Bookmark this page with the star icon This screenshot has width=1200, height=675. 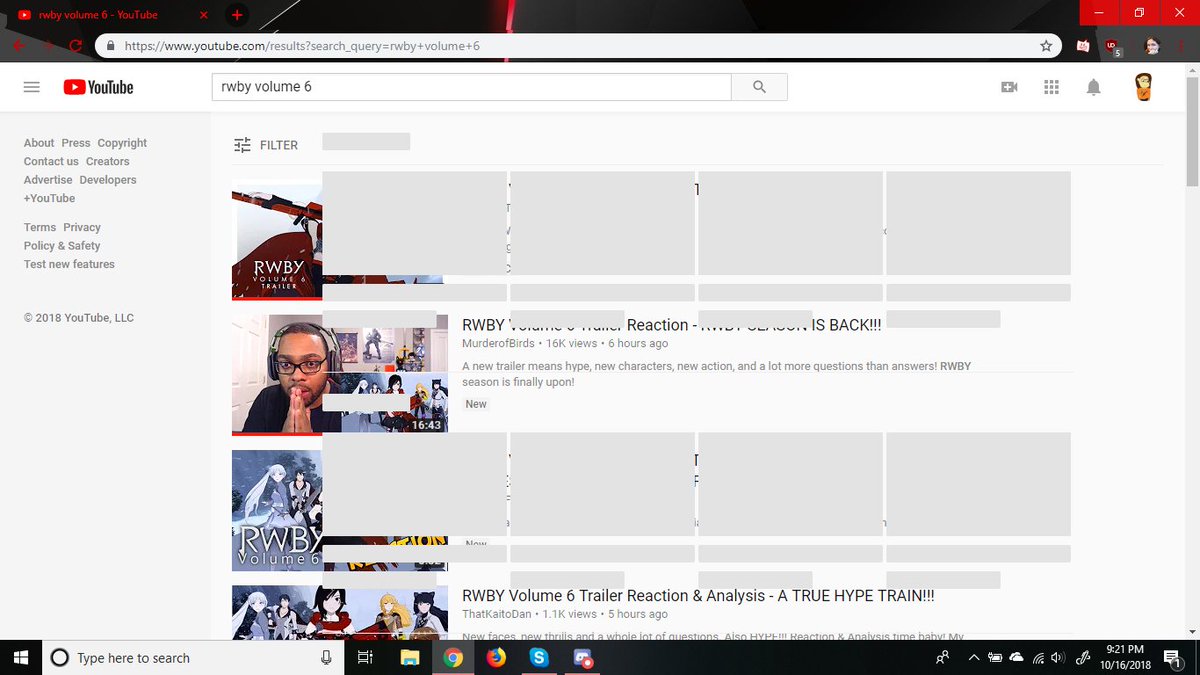click(1046, 46)
